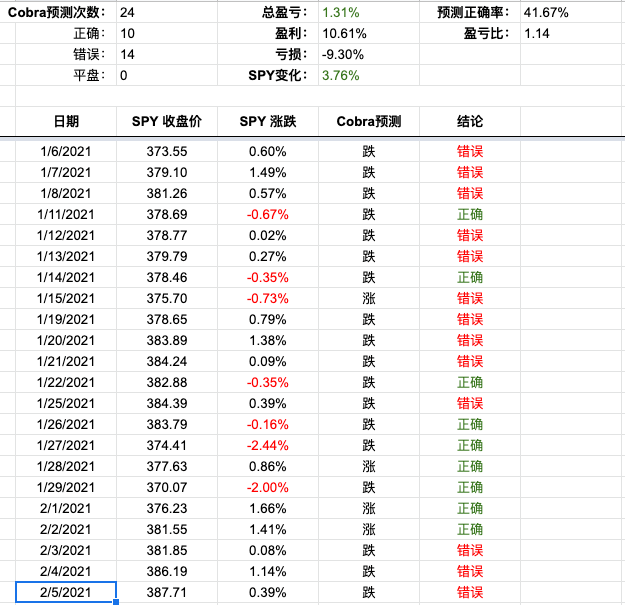Select the 错误 result for 1/7/2021
625x605 pixels.
[x=470, y=173]
